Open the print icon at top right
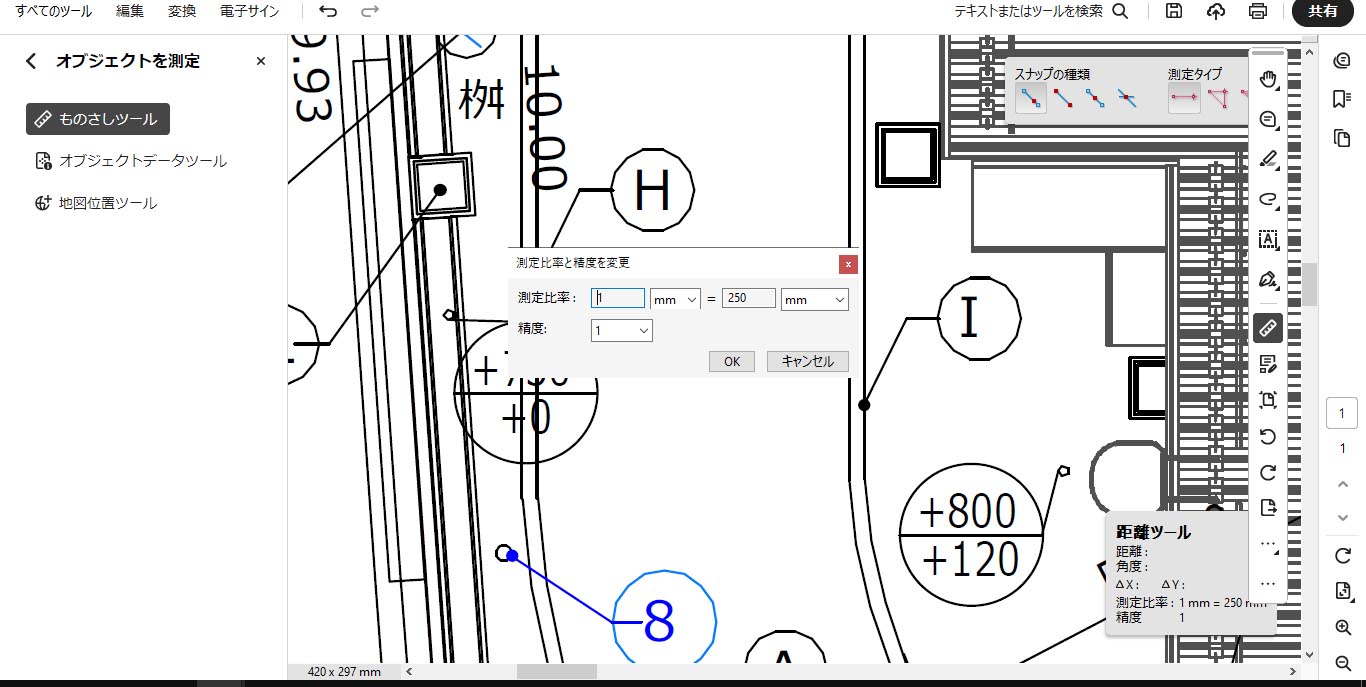The image size is (1366, 687). click(x=1258, y=11)
